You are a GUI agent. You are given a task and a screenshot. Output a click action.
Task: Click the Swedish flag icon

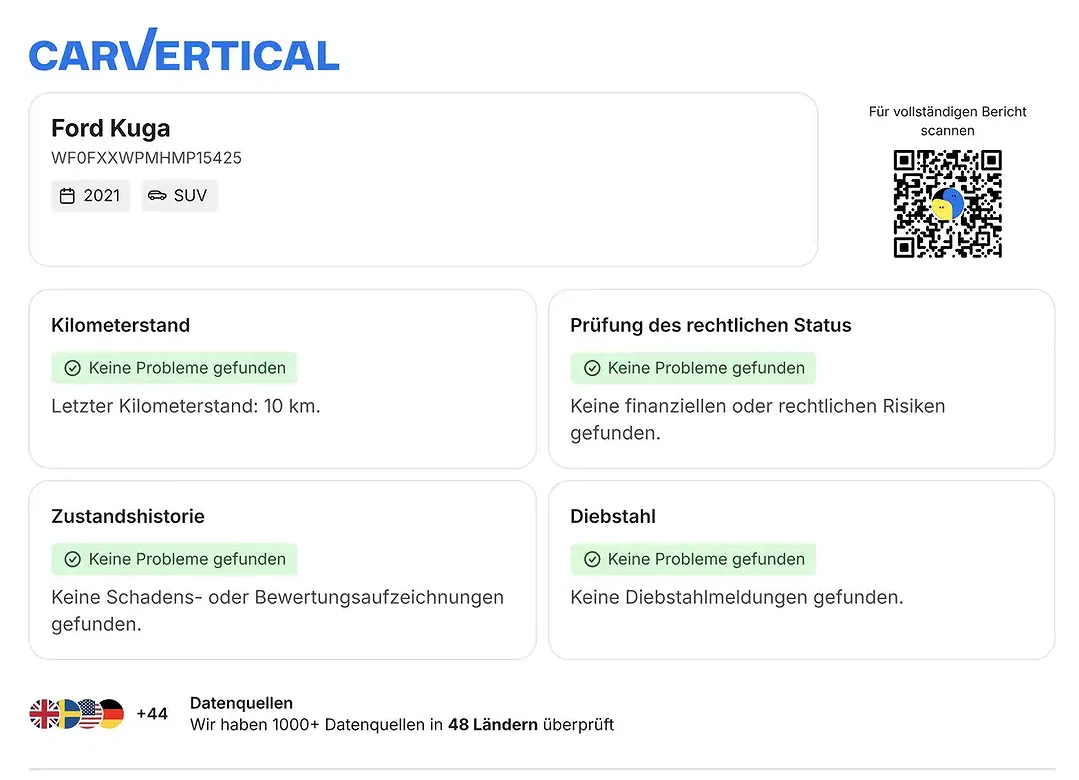(67, 714)
